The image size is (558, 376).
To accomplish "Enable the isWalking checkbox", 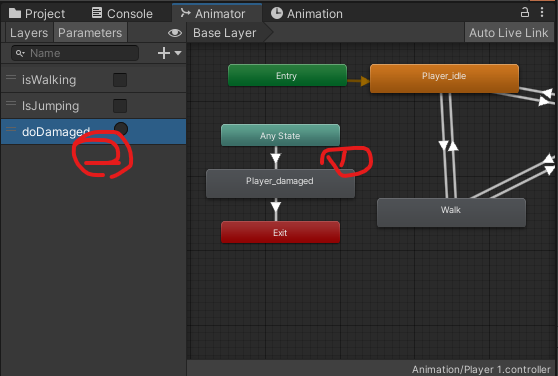I will tap(120, 80).
